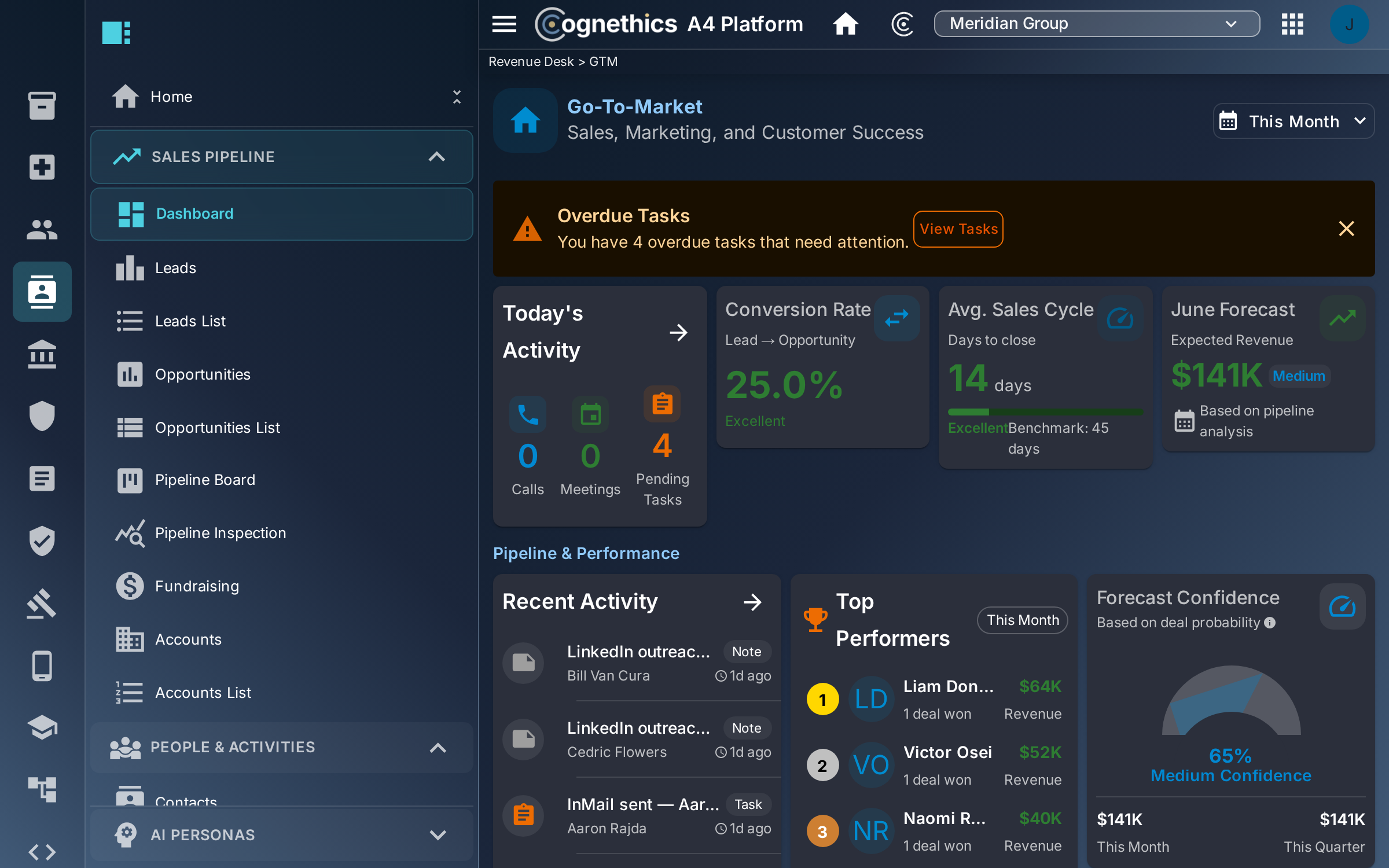The height and width of the screenshot is (868, 1389).
Task: Click the code brackets icon in left rail
Action: click(42, 852)
